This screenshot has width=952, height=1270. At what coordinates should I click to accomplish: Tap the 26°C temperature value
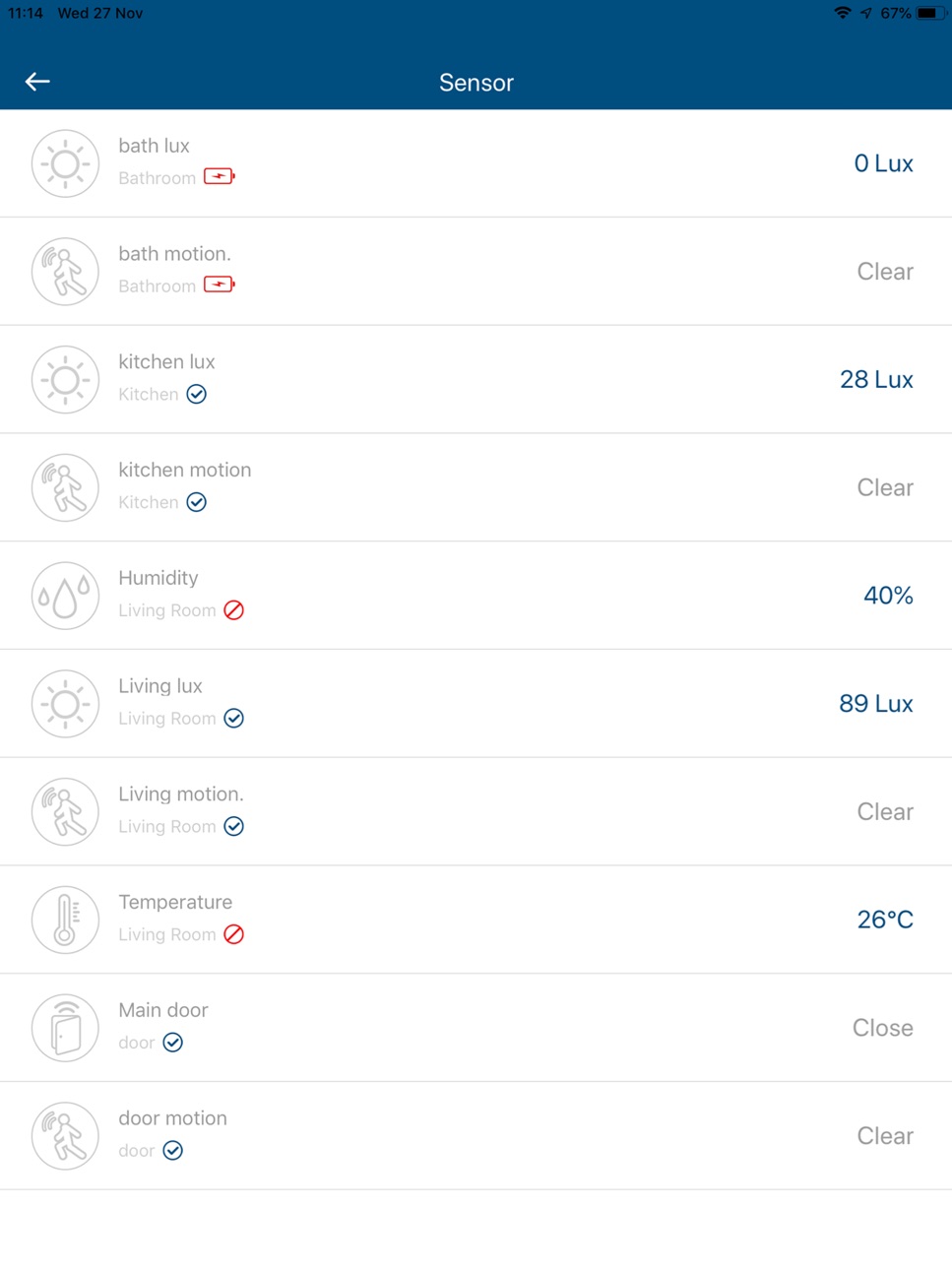coord(885,920)
